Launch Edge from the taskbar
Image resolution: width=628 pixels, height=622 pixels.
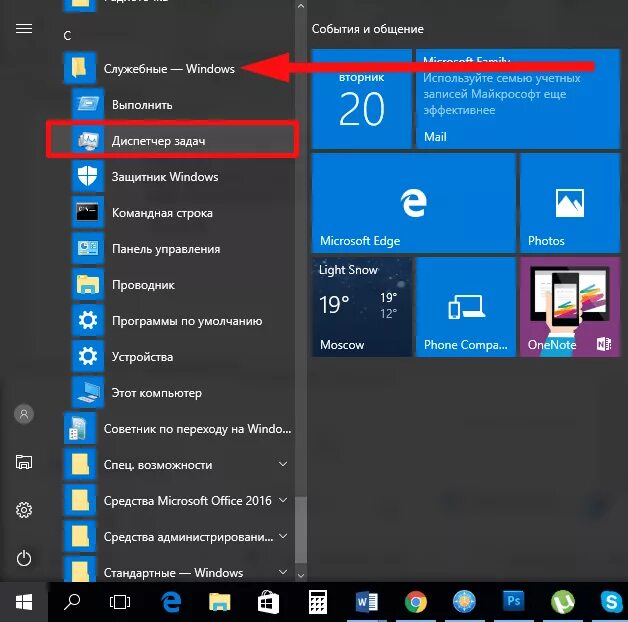point(171,602)
